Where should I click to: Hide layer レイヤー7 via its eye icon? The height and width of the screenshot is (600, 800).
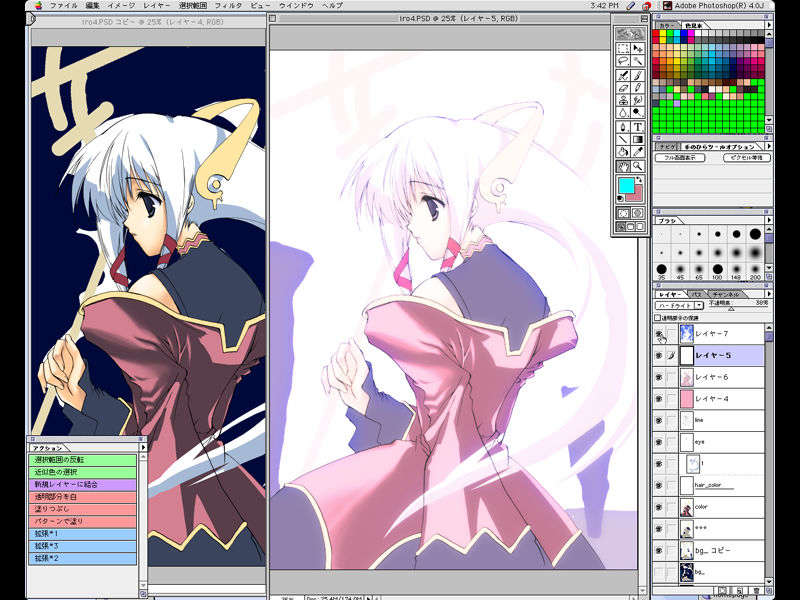coord(659,334)
